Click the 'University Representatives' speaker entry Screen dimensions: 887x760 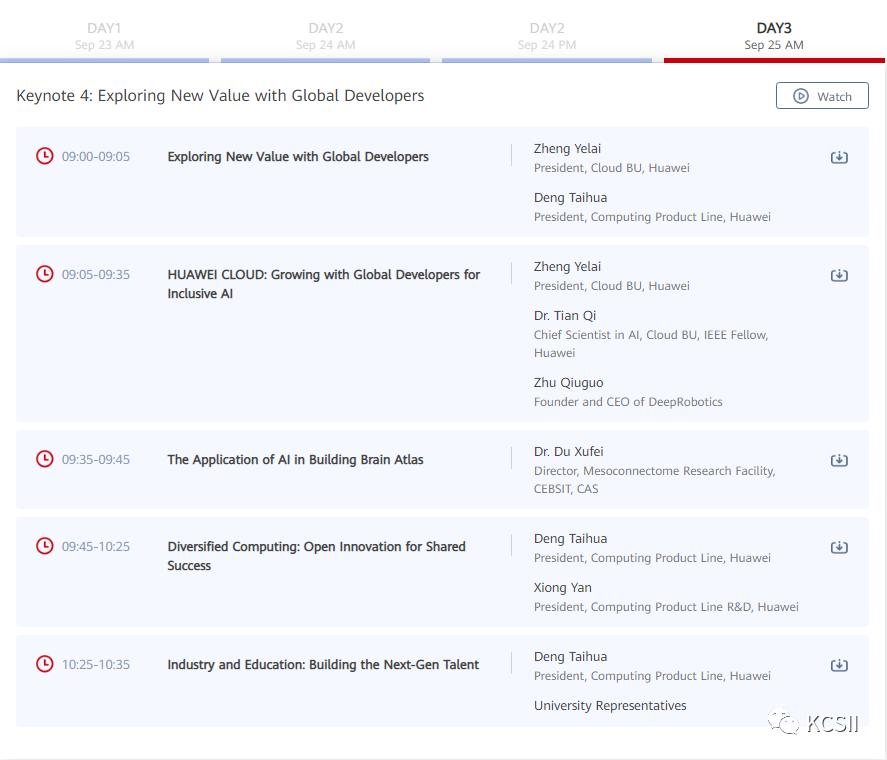coord(610,706)
